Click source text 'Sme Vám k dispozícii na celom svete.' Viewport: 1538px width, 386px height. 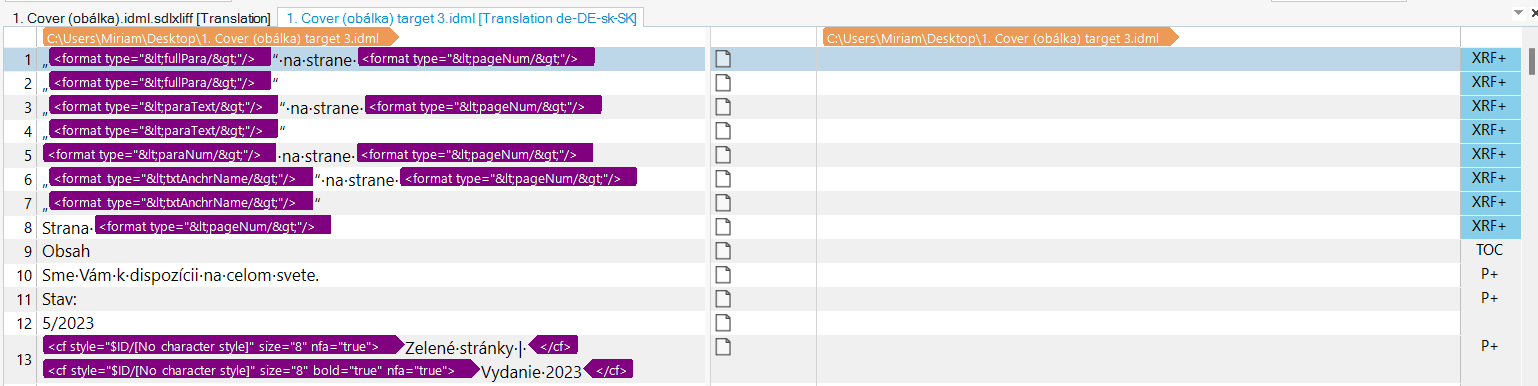click(x=181, y=275)
